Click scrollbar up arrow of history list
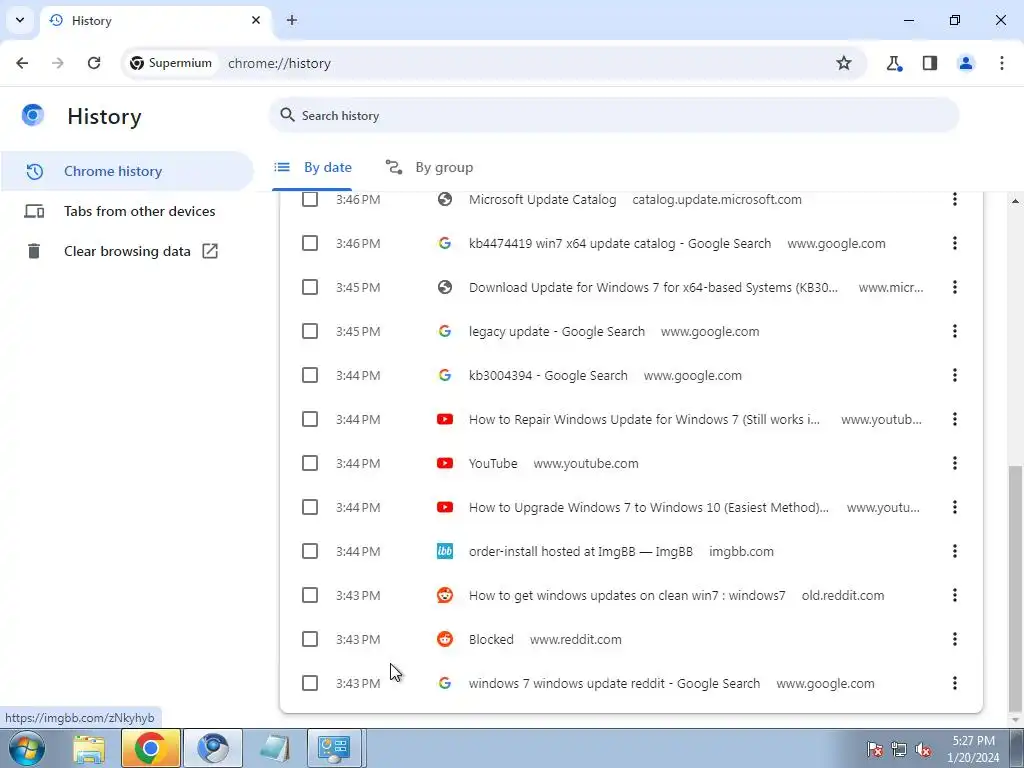The image size is (1024, 768). click(x=1015, y=201)
